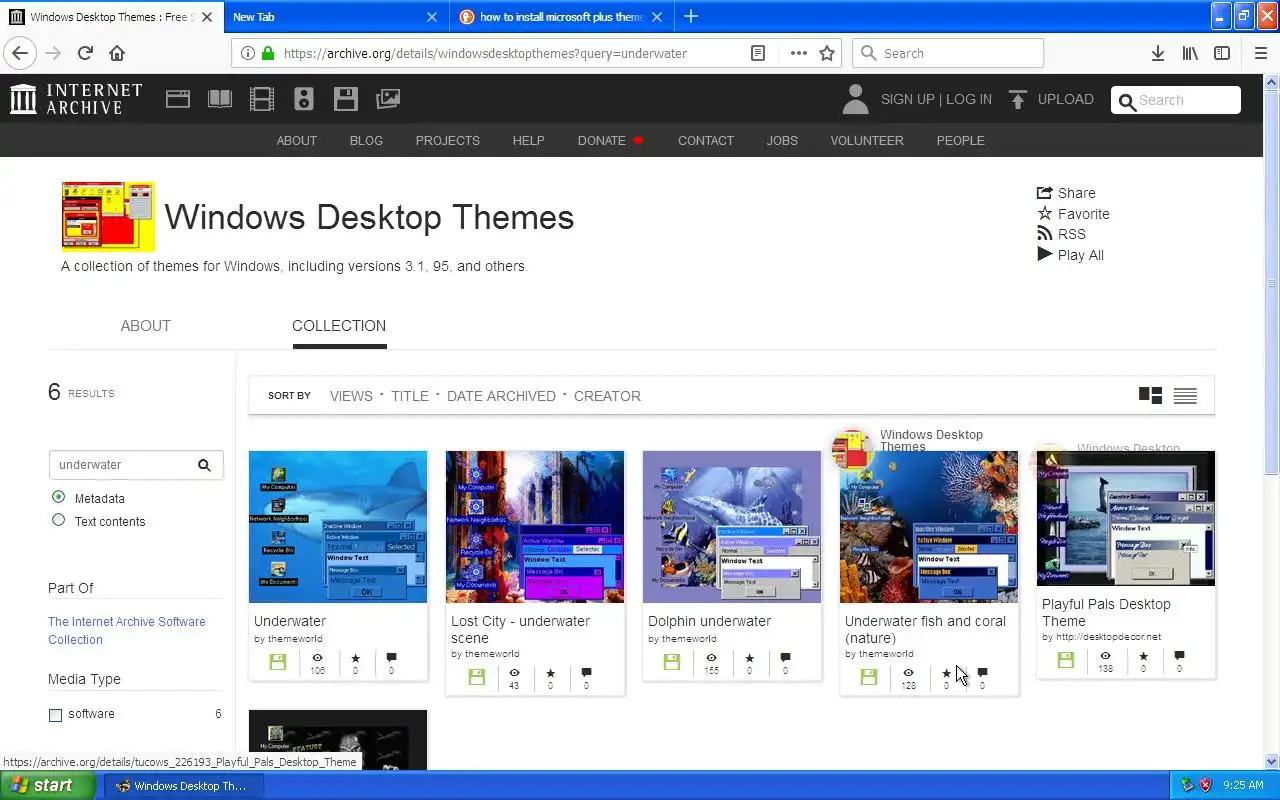Go to the browser home page icon
1280x800 pixels.
click(117, 53)
